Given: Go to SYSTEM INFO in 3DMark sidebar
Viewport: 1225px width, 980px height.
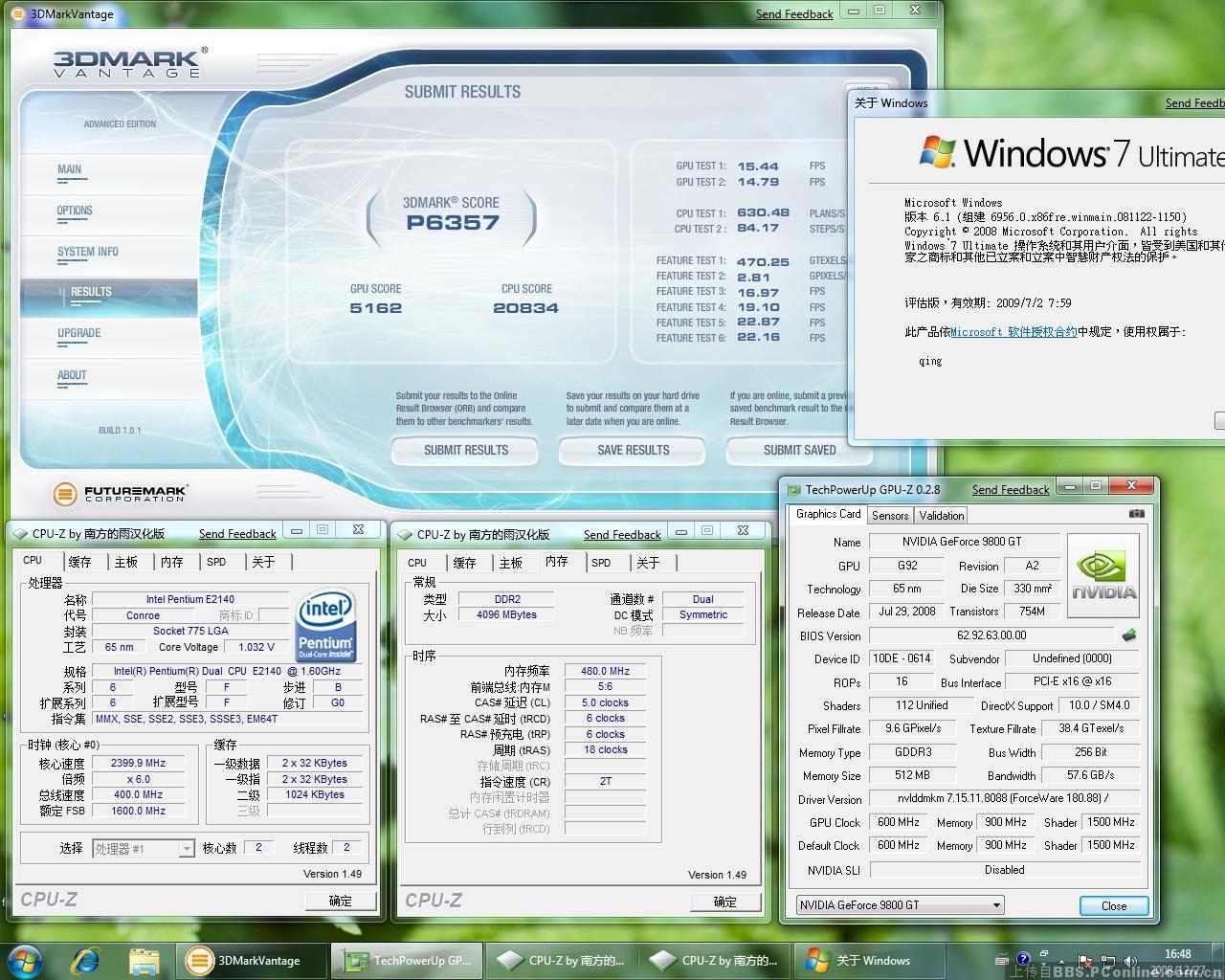Looking at the screenshot, I should (x=88, y=252).
